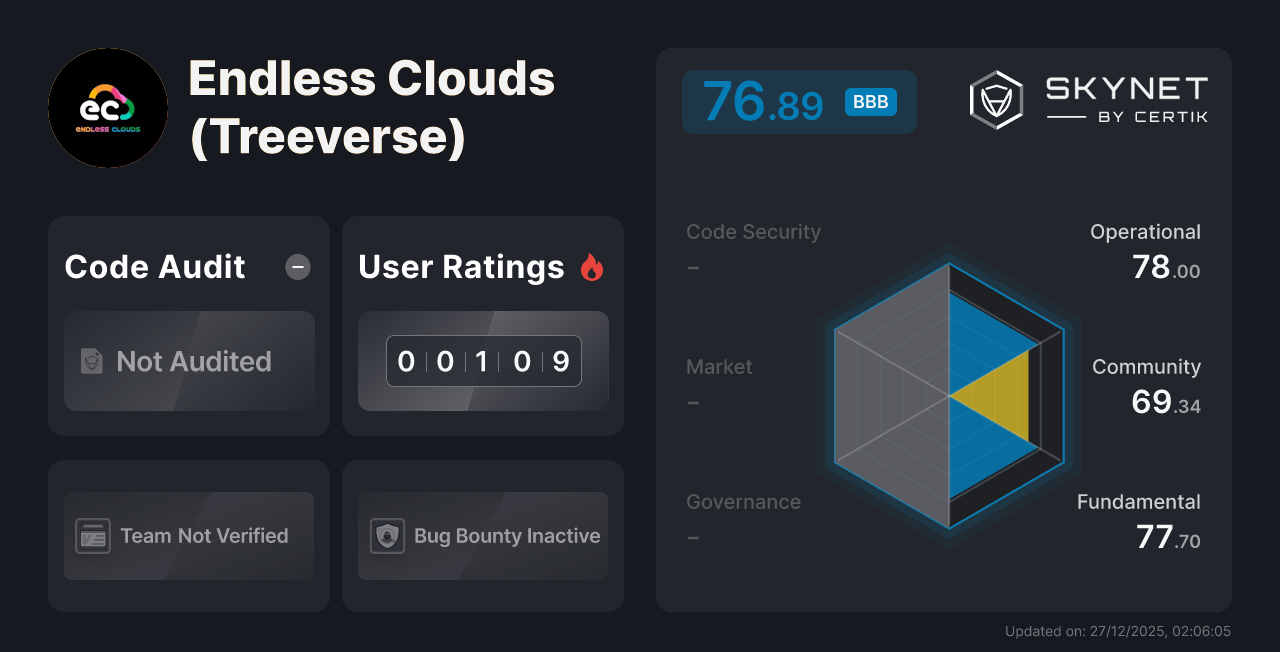Viewport: 1280px width, 652px height.
Task: Select the bug shield icon beside Bug Bounty Inactive
Action: (389, 536)
